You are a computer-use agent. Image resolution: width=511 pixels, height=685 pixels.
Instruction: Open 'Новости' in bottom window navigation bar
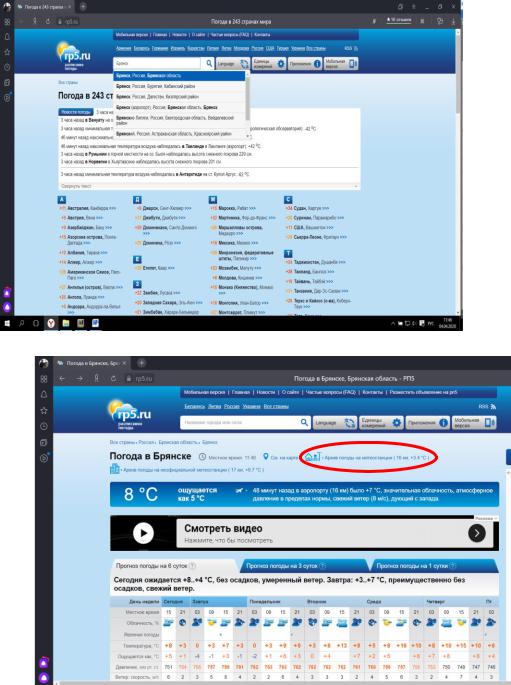coord(266,392)
